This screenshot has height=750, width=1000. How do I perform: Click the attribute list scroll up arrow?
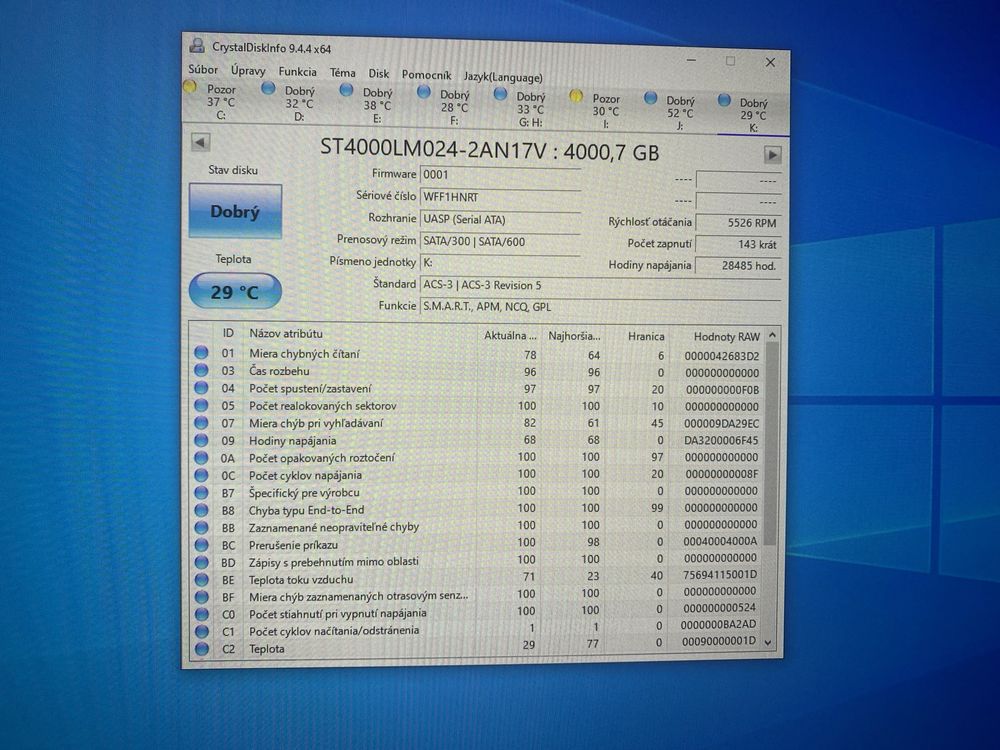(772, 335)
